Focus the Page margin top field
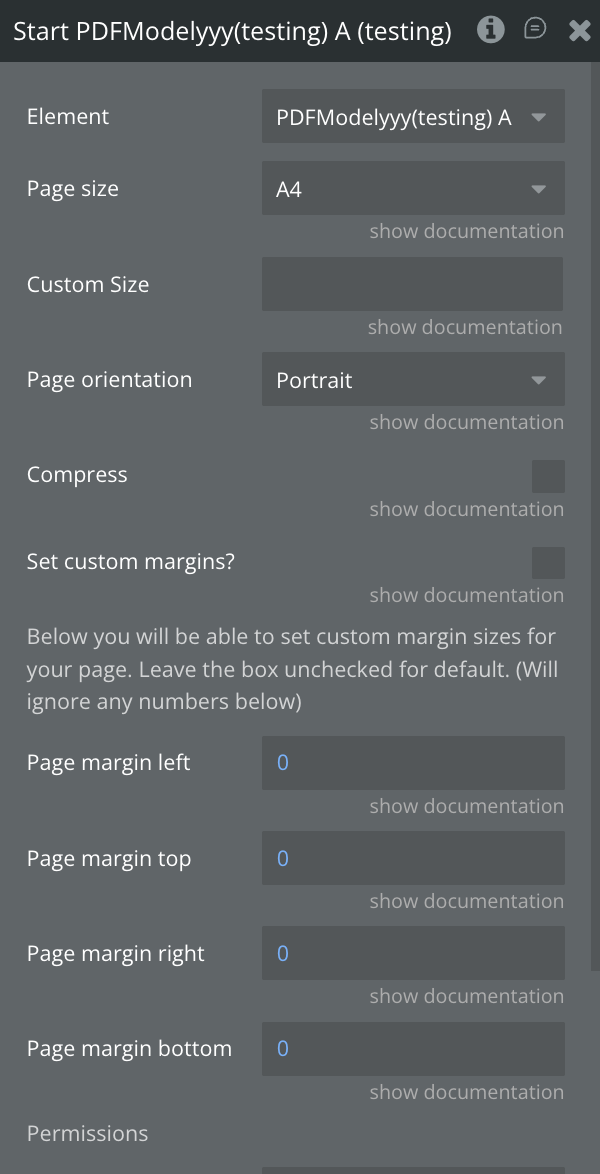 click(x=413, y=859)
